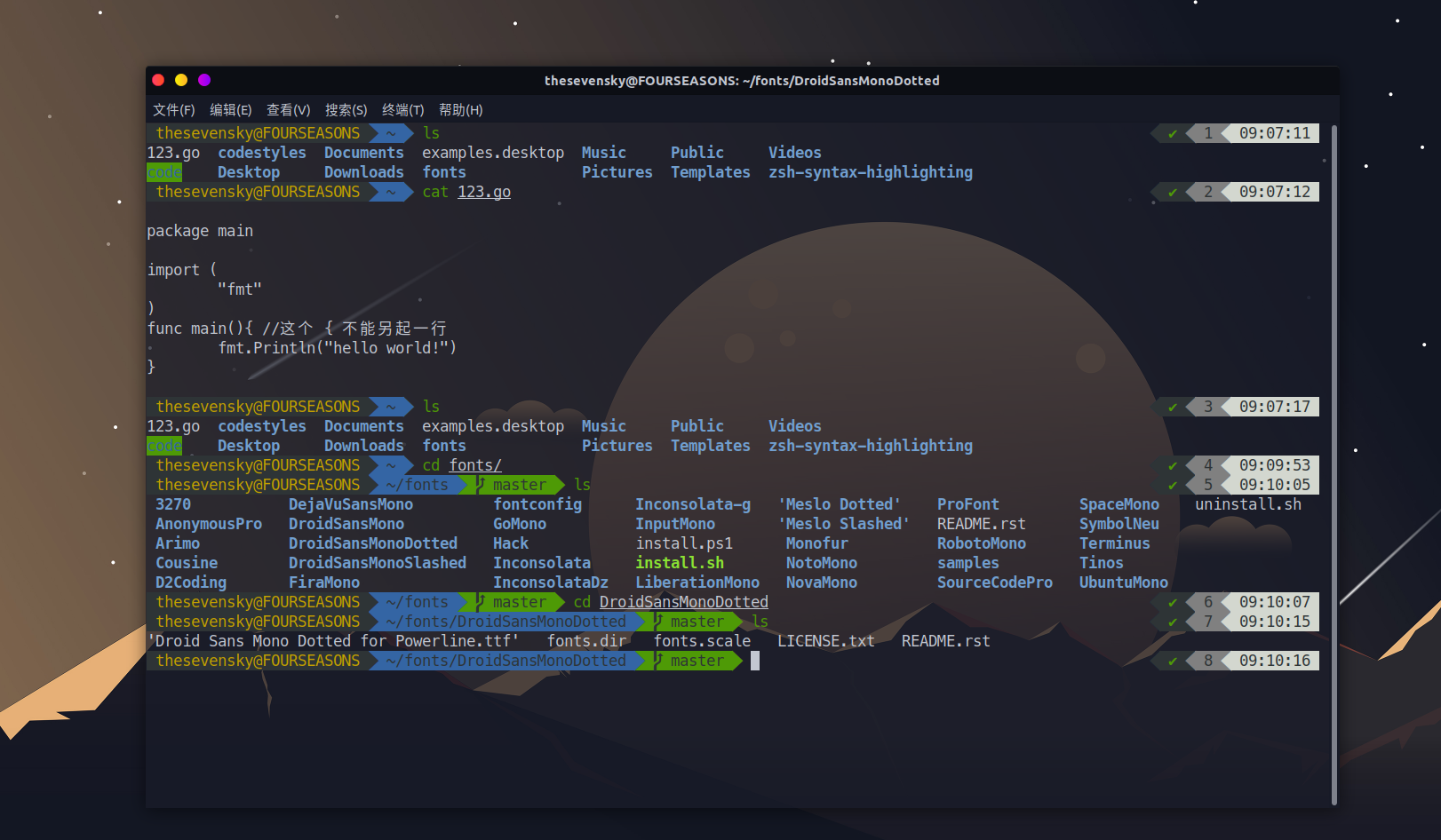Click the master branch label on the last prompt
This screenshot has width=1441, height=840.
click(697, 661)
